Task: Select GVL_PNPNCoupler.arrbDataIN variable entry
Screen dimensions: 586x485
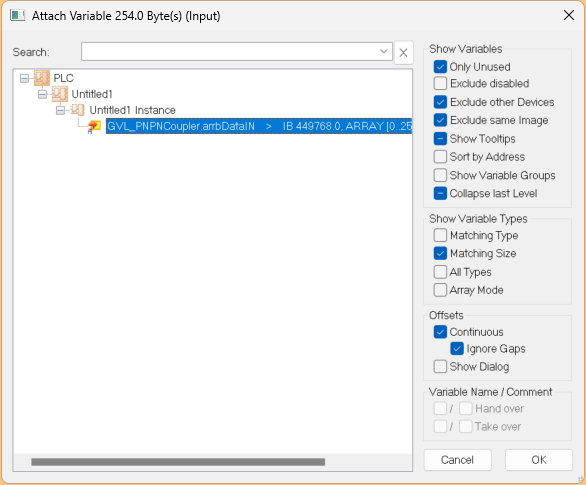Action: click(x=259, y=126)
